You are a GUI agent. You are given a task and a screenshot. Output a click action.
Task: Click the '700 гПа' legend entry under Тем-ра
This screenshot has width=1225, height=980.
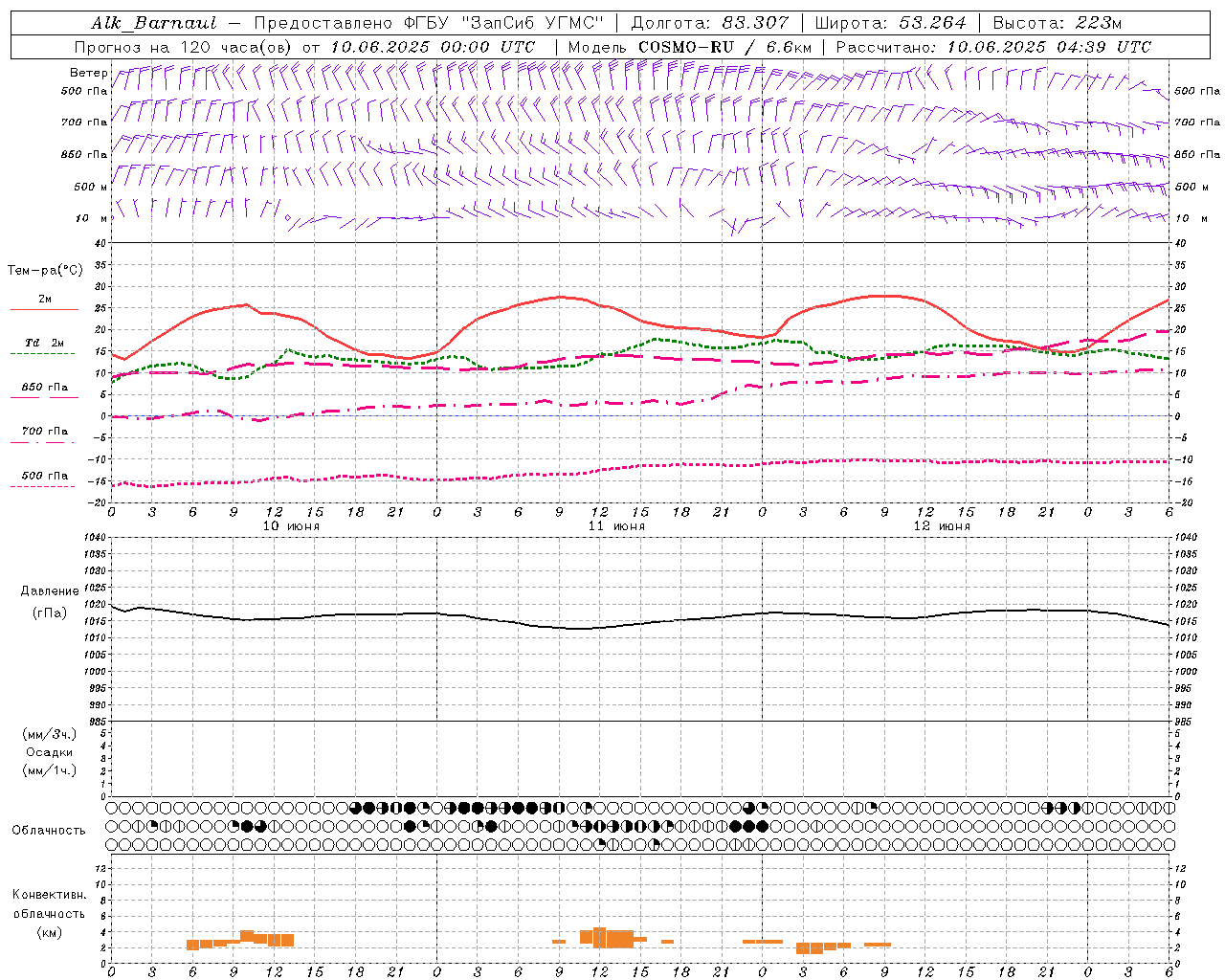click(x=45, y=432)
